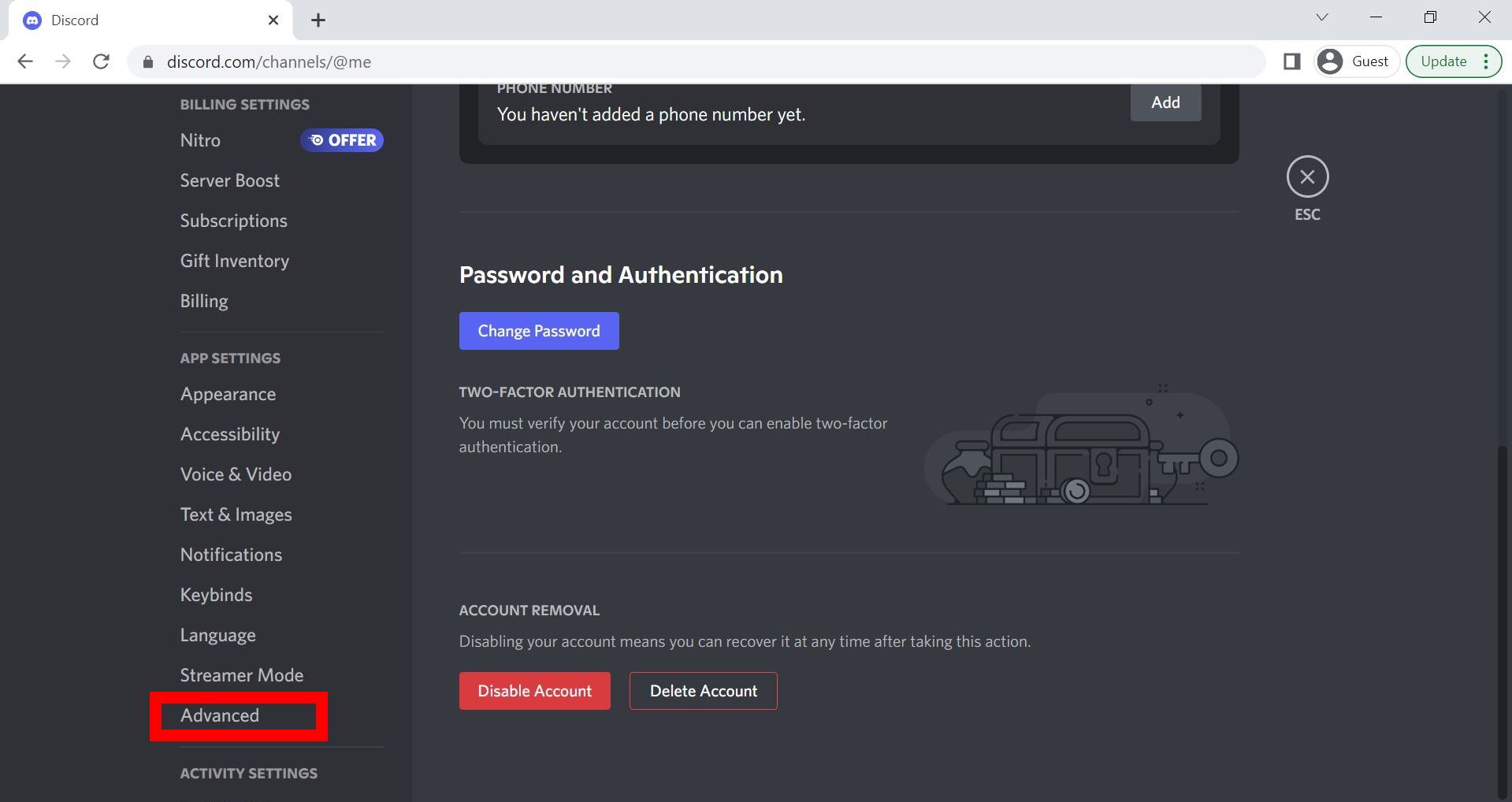1512x802 pixels.
Task: Open the browser side panel icon
Action: pyautogui.click(x=1292, y=61)
